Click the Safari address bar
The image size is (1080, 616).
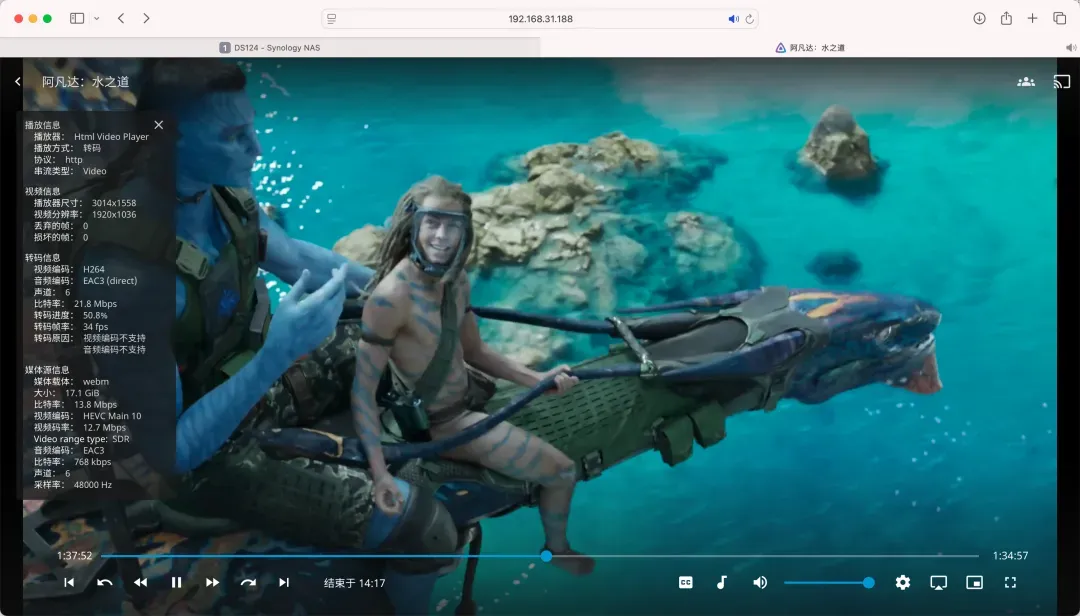540,19
